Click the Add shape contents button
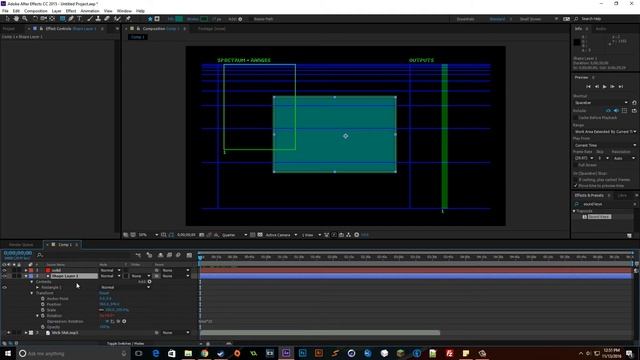Viewport: 640px width, 360px height. [x=149, y=282]
